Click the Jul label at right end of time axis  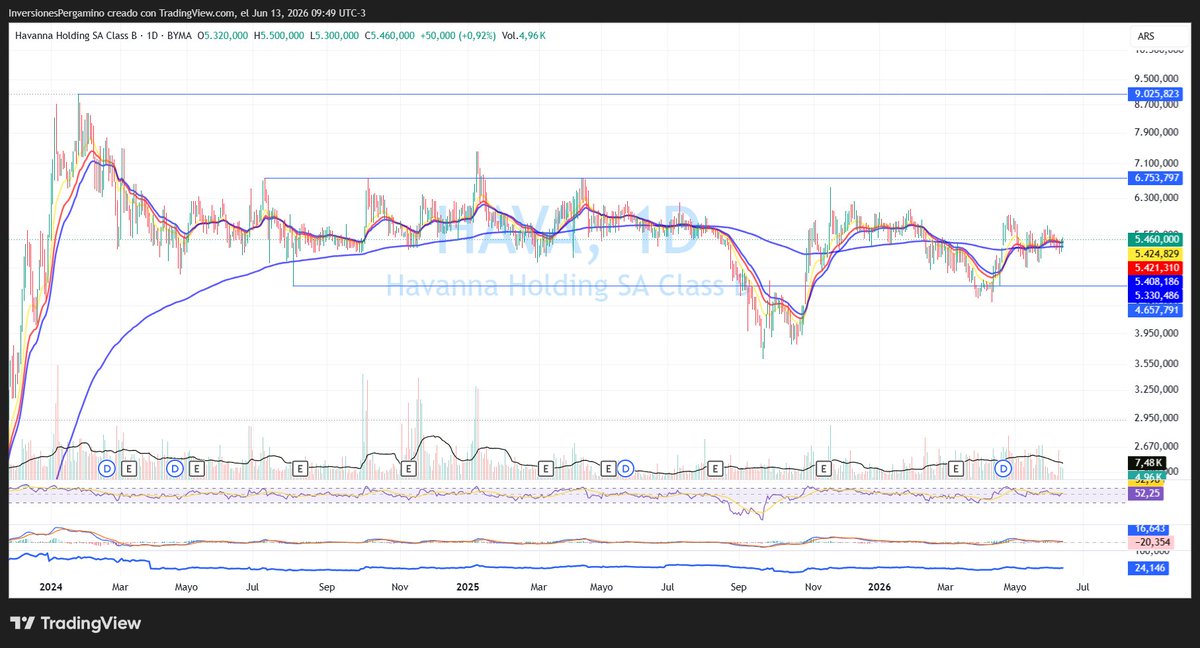point(1082,589)
